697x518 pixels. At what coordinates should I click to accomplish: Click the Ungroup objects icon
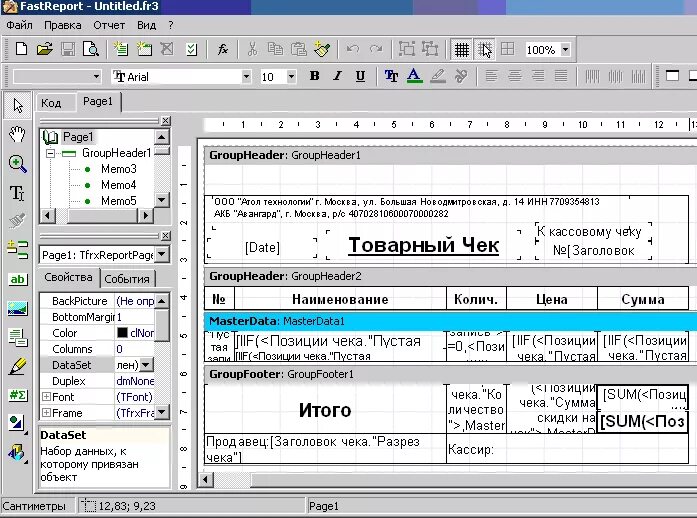click(x=430, y=49)
